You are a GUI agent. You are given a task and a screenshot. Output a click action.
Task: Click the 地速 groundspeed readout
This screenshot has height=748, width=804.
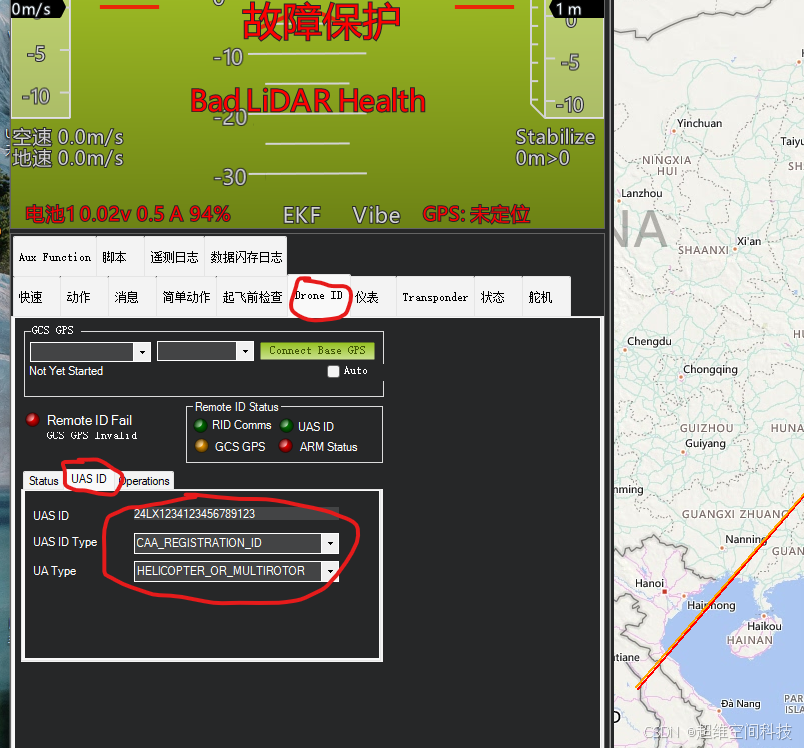point(68,158)
